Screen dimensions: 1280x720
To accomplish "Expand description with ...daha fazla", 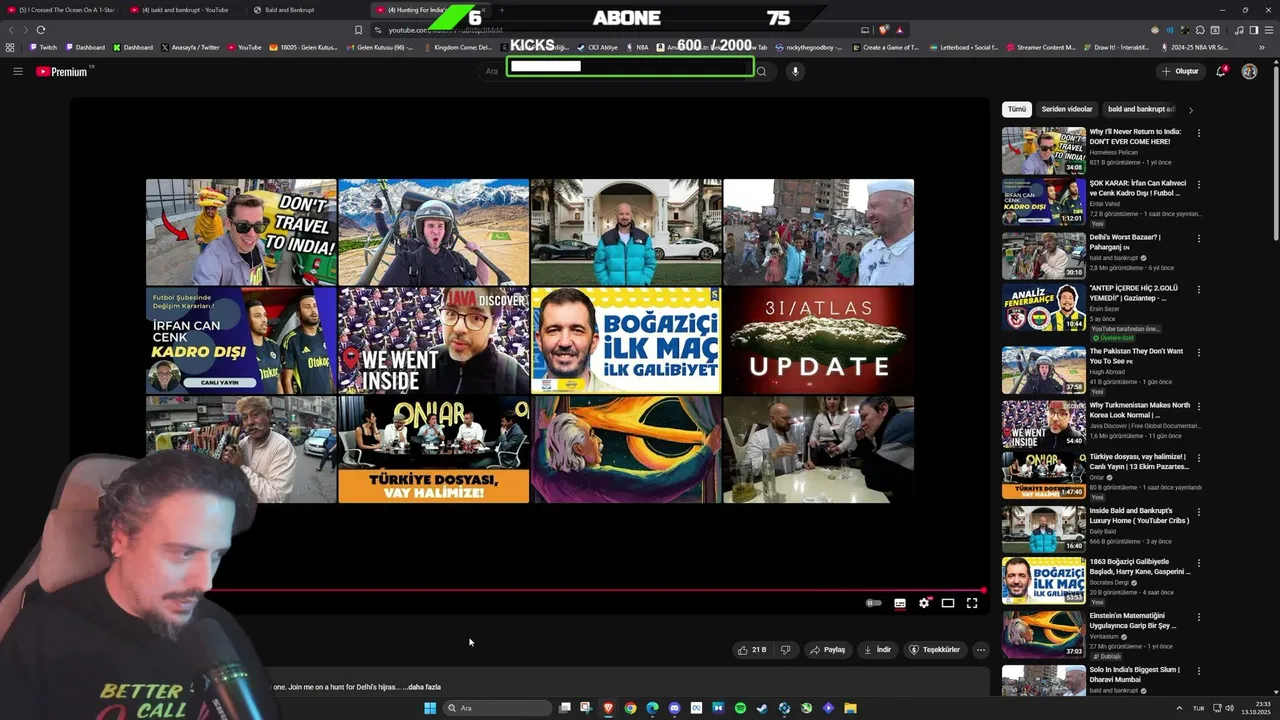I will (x=421, y=687).
